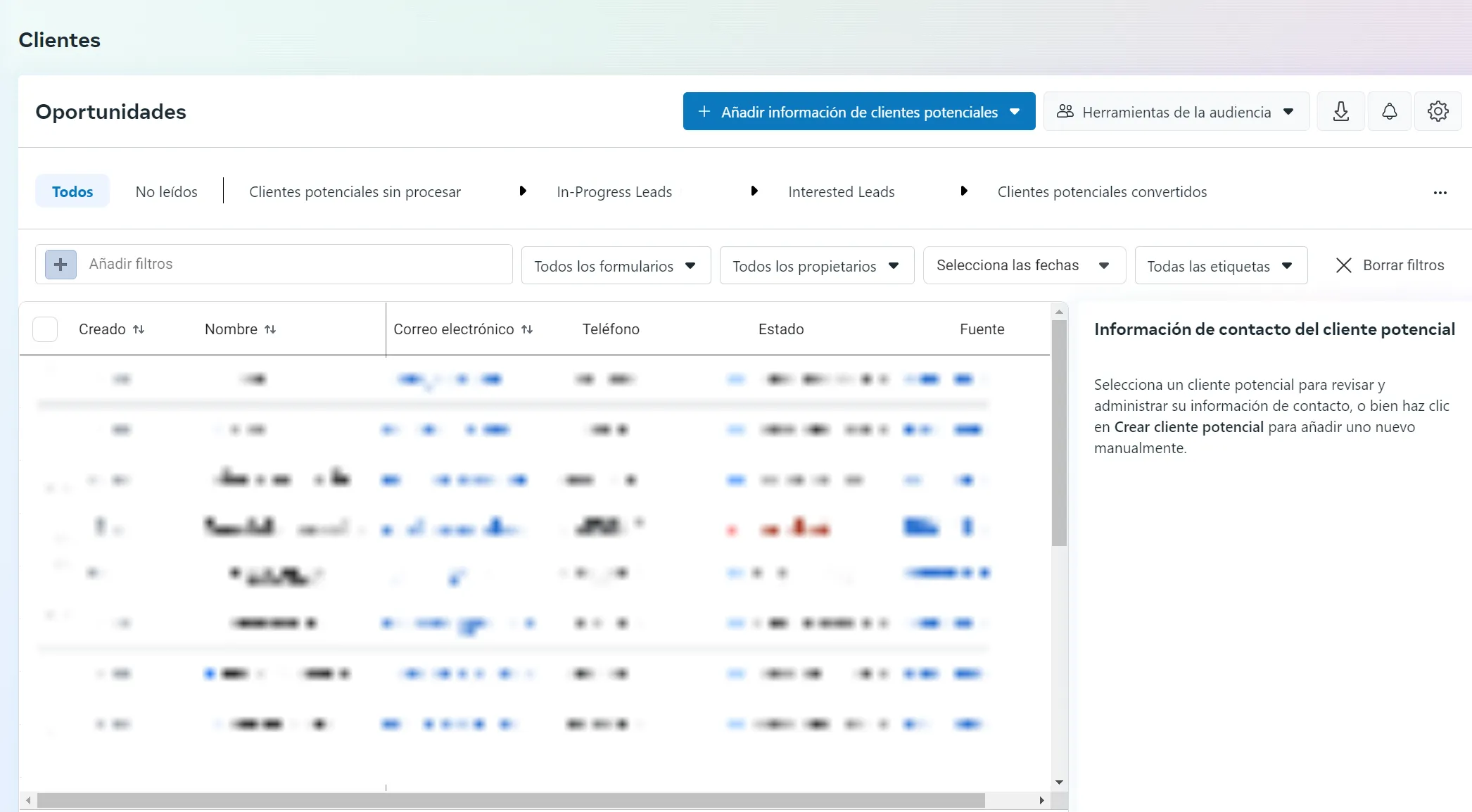Open notifications bell icon

click(1389, 111)
